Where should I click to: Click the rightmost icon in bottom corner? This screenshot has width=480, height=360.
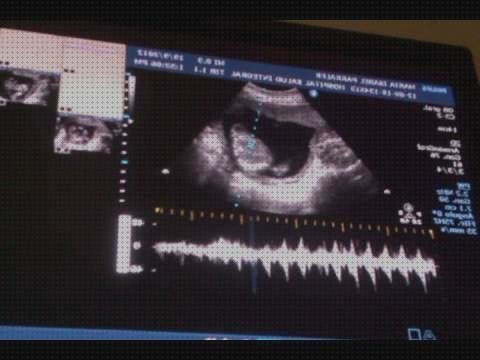click(429, 334)
